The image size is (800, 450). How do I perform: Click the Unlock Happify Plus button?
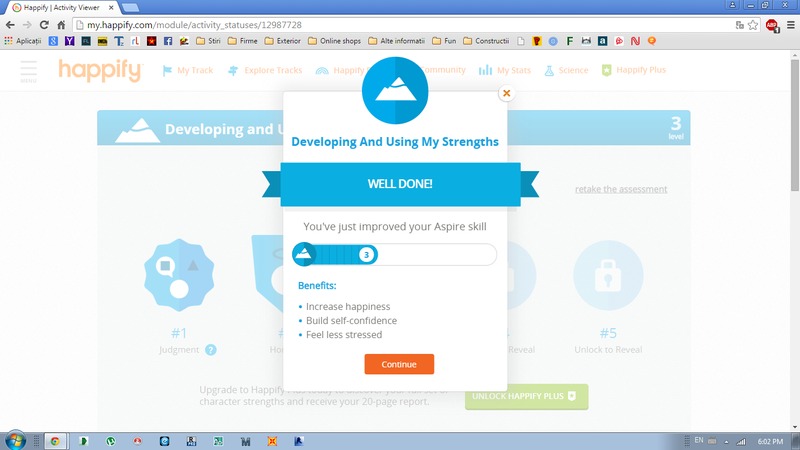coord(527,396)
